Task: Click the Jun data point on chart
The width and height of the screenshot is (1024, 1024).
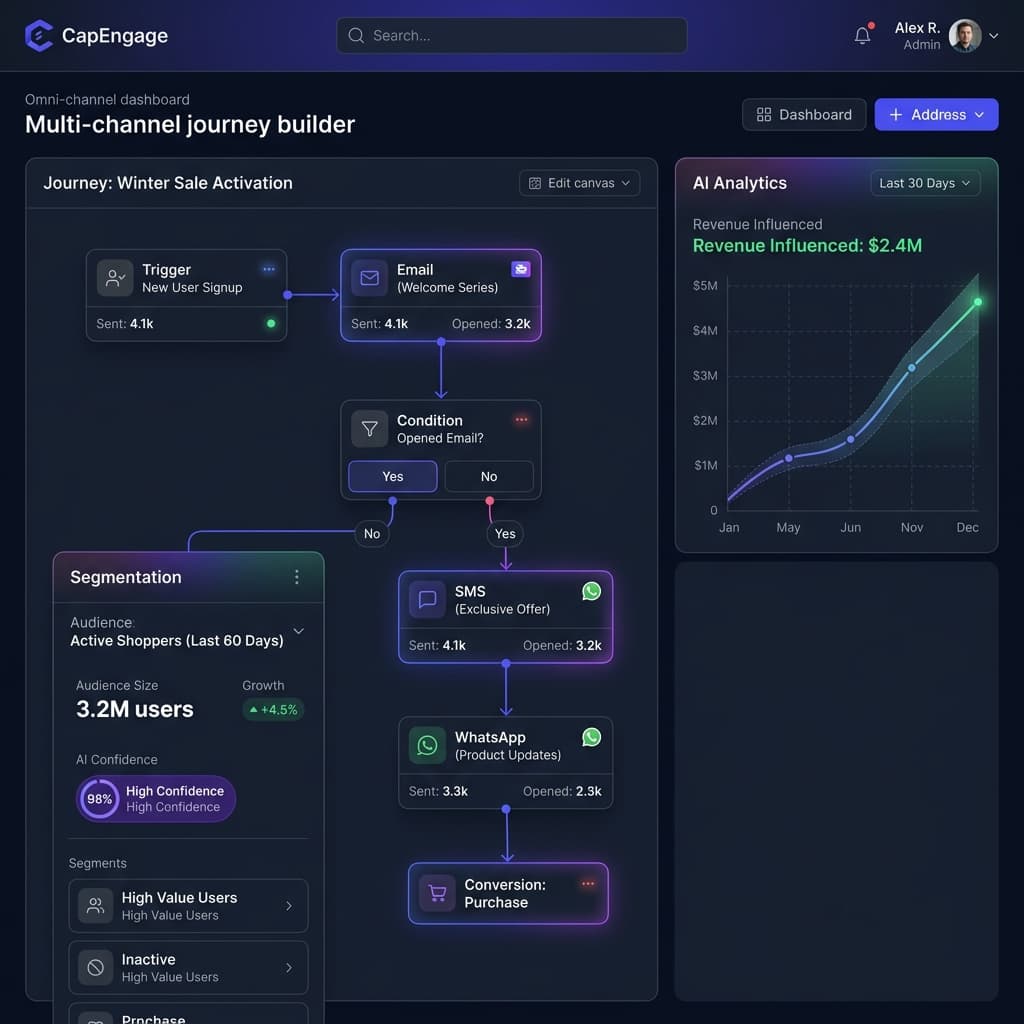Action: pos(850,440)
